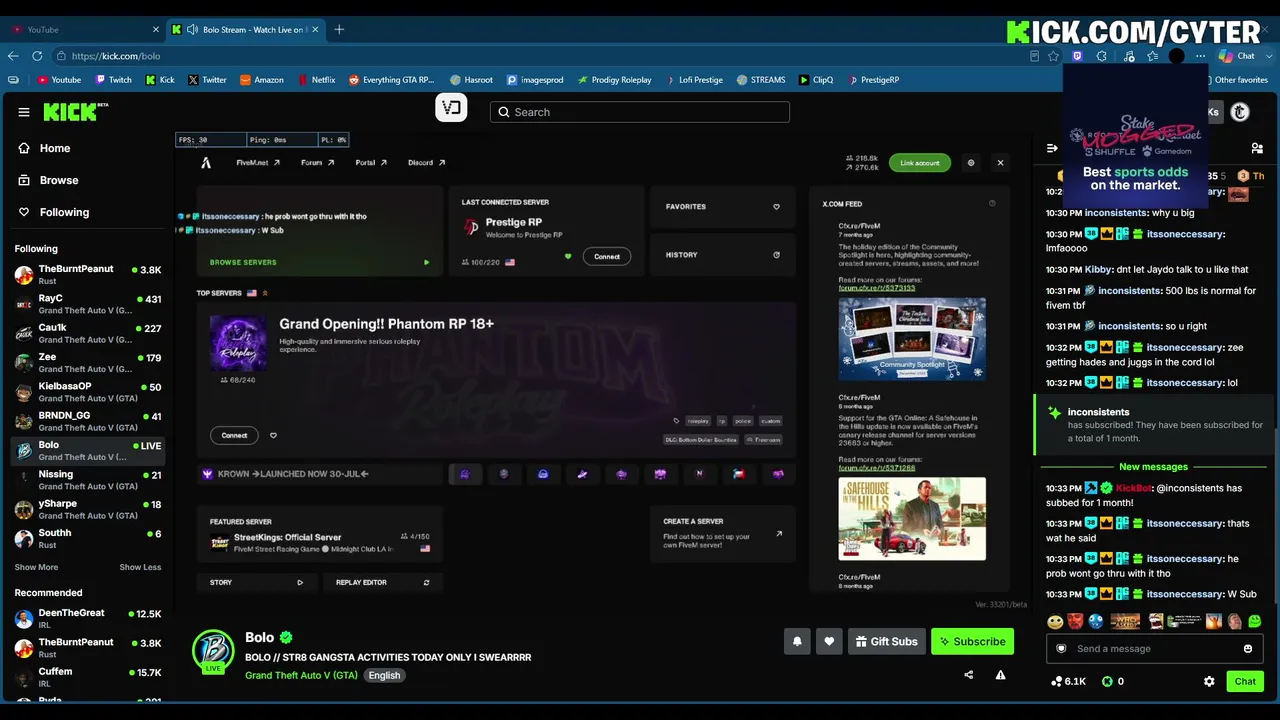Click the Kick search field
This screenshot has width=1280, height=720.
coord(640,112)
